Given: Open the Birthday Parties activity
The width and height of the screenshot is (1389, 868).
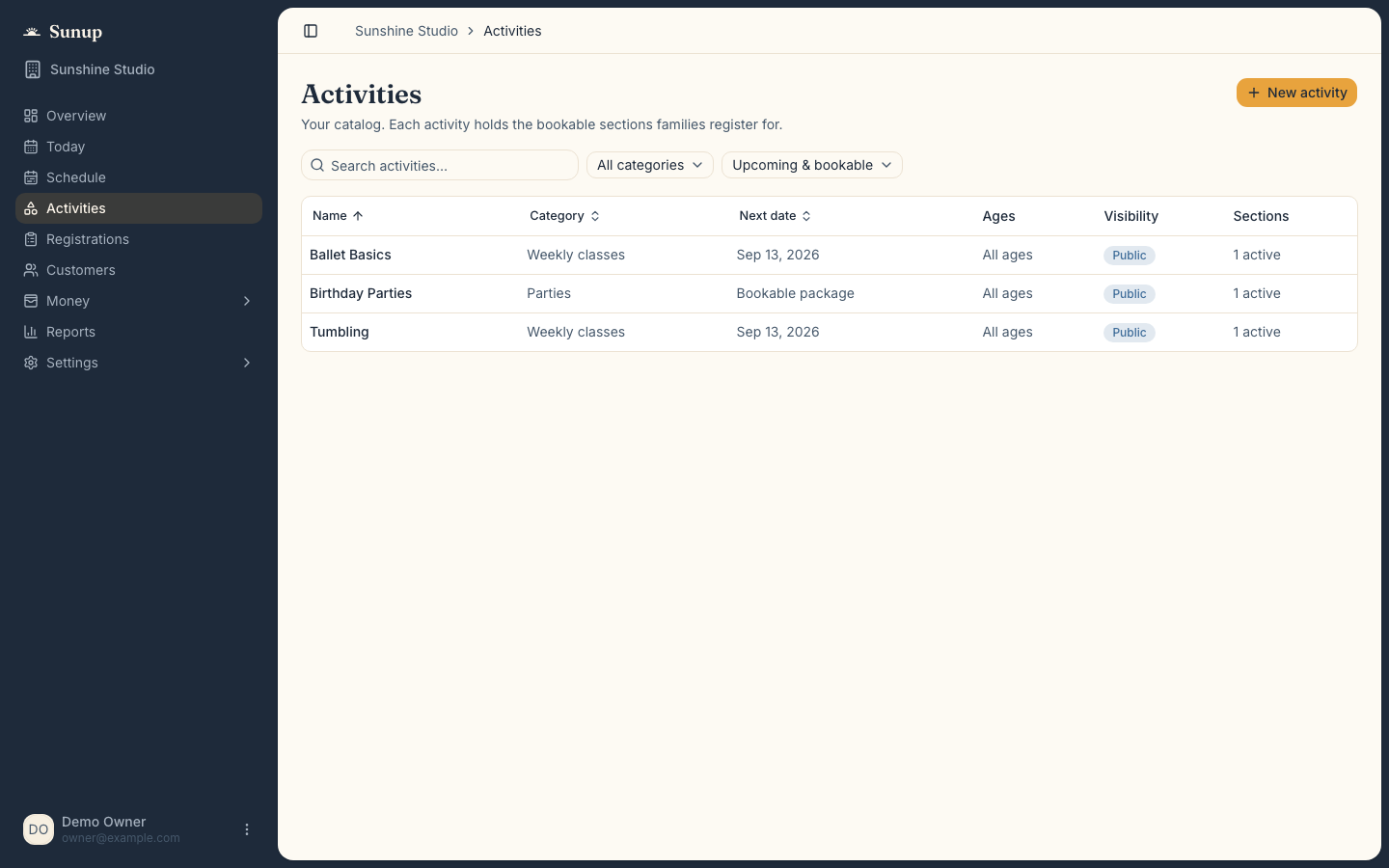Looking at the screenshot, I should coord(361,293).
